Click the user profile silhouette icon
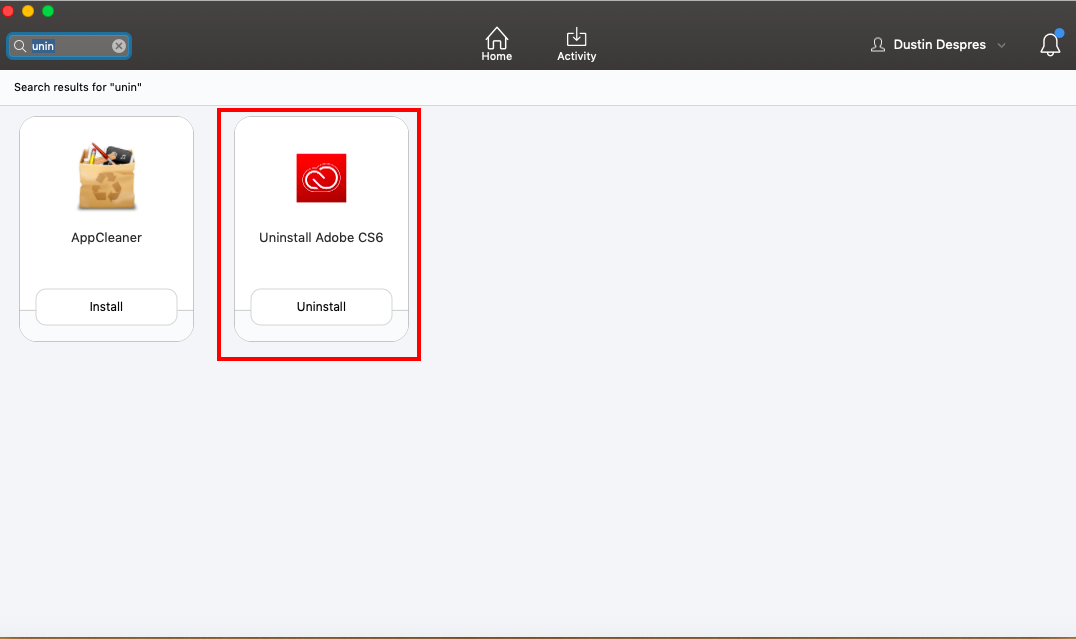 click(878, 45)
